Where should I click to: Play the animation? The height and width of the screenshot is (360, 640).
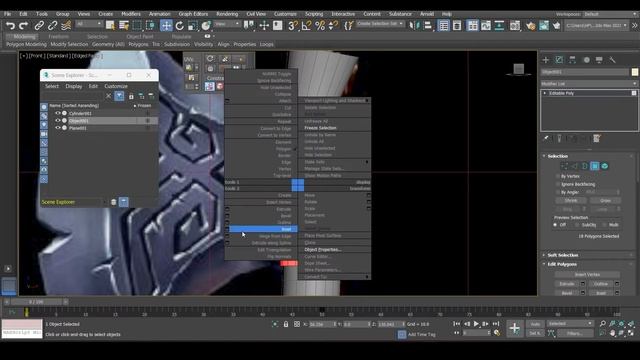tap(476, 324)
